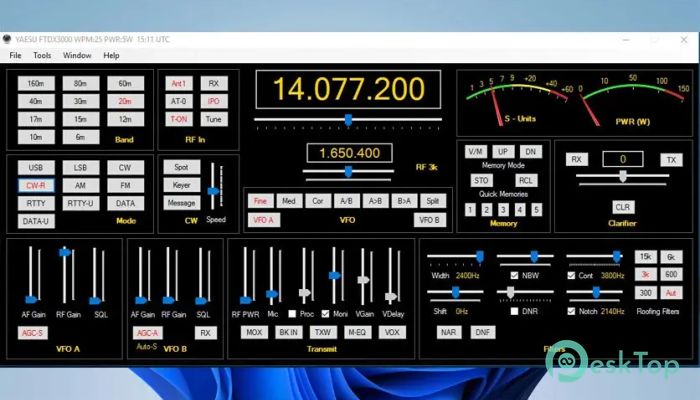Open the File menu
700x400 pixels.
pyautogui.click(x=15, y=55)
